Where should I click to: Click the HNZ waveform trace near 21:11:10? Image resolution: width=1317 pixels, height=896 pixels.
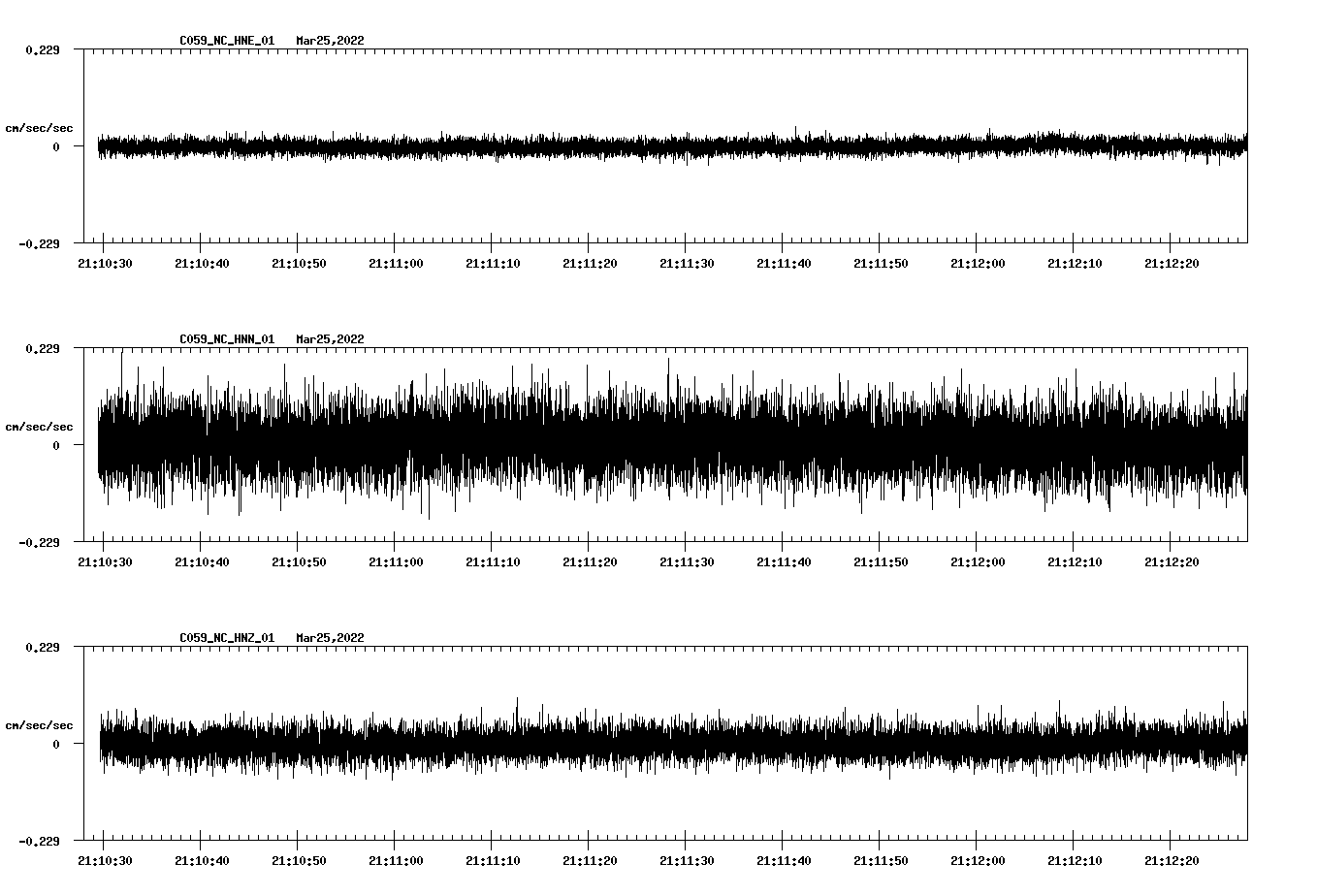(x=492, y=744)
